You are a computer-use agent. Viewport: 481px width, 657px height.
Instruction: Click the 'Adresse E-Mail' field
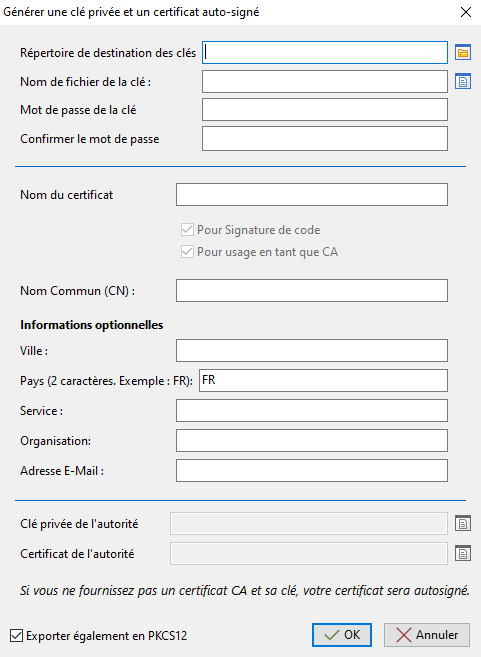[312, 471]
